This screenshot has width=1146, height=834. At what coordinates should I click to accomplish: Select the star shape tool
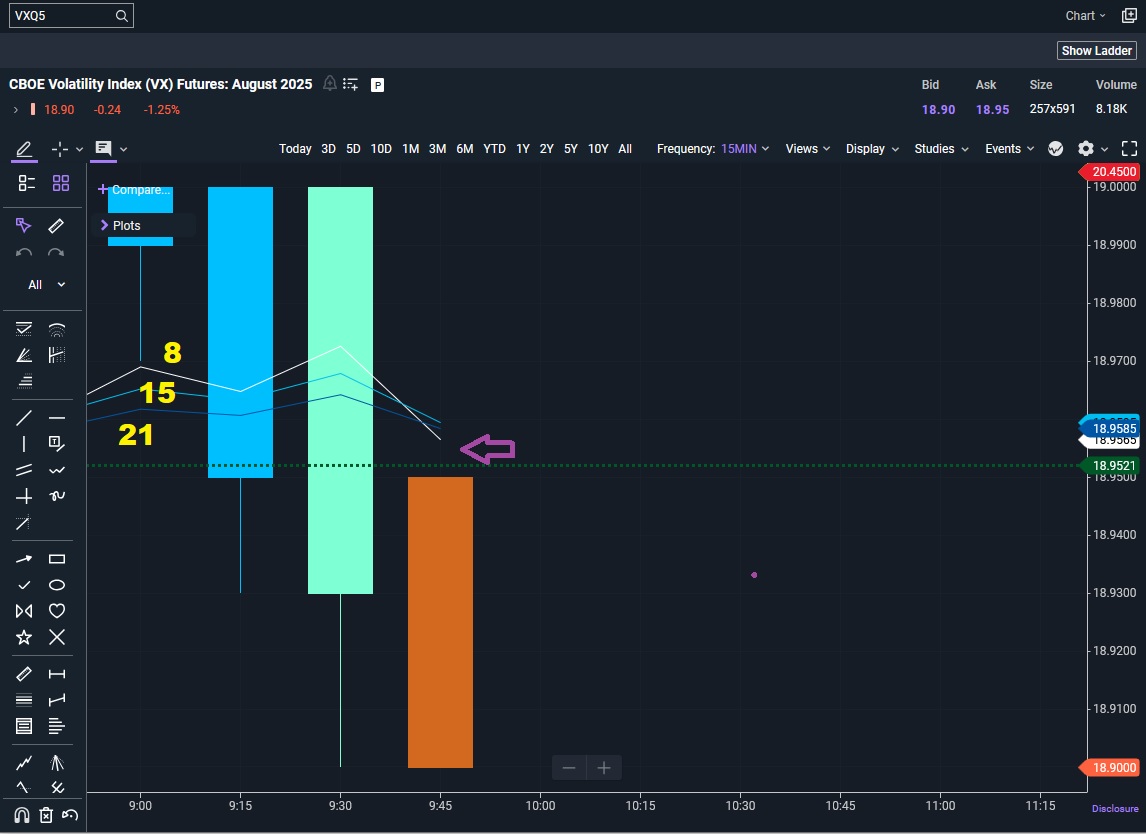23,637
